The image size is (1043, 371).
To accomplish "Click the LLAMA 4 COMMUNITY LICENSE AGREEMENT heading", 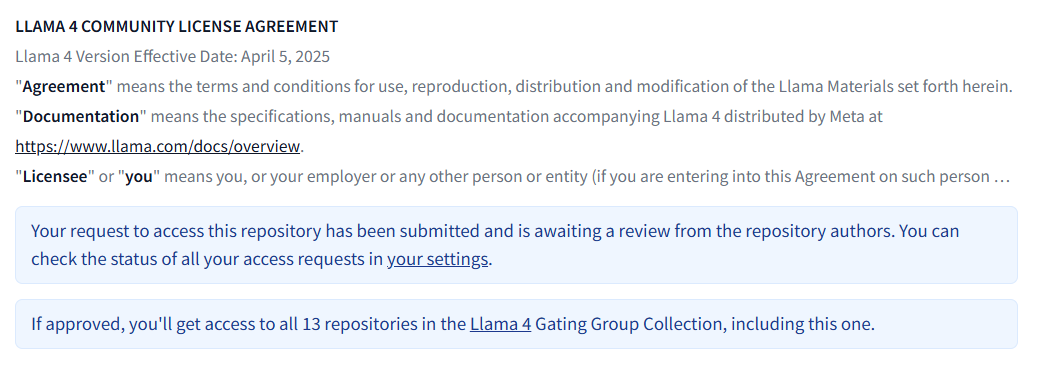I will pyautogui.click(x=177, y=27).
